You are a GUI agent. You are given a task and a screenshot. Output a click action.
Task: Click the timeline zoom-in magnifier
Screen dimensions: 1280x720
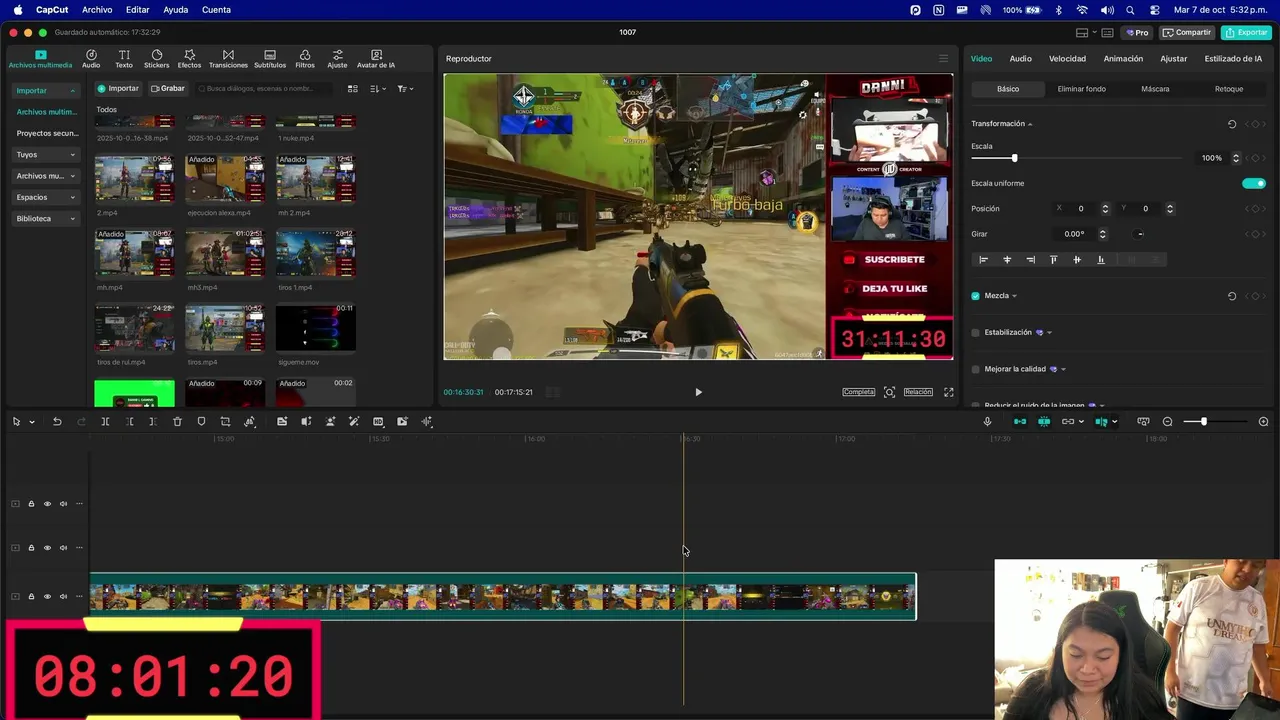coord(1263,422)
